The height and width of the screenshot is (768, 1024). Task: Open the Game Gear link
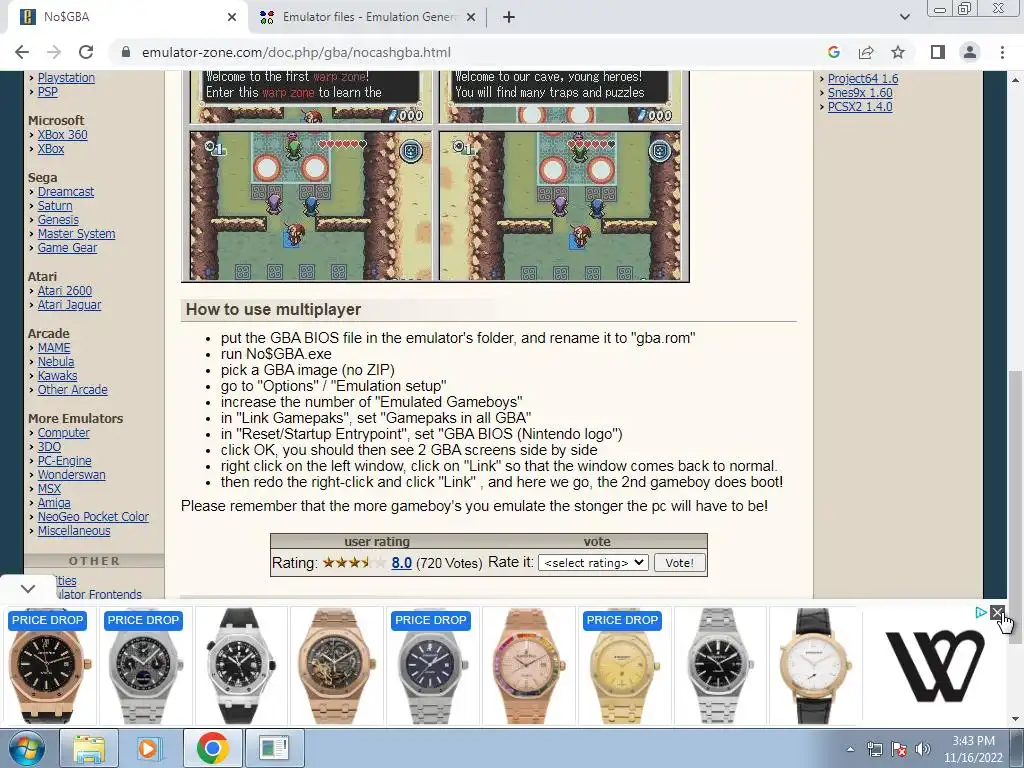67,248
